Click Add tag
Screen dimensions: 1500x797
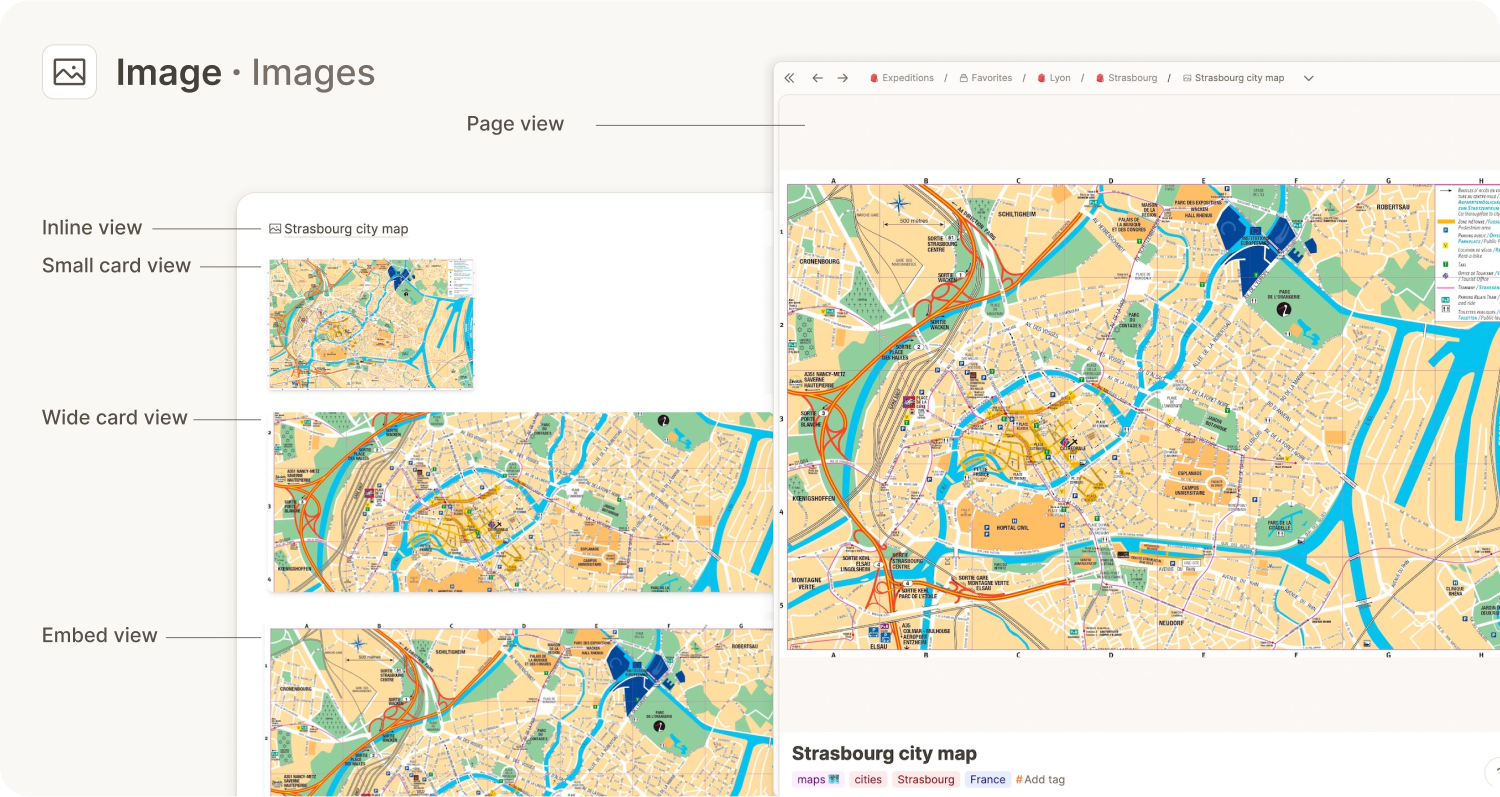click(1040, 780)
